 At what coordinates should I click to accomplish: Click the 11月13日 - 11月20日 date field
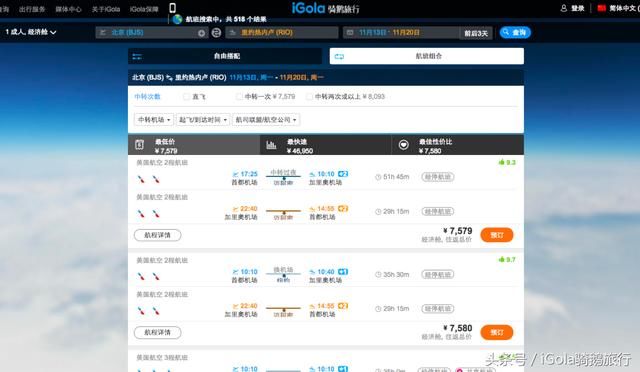401,33
